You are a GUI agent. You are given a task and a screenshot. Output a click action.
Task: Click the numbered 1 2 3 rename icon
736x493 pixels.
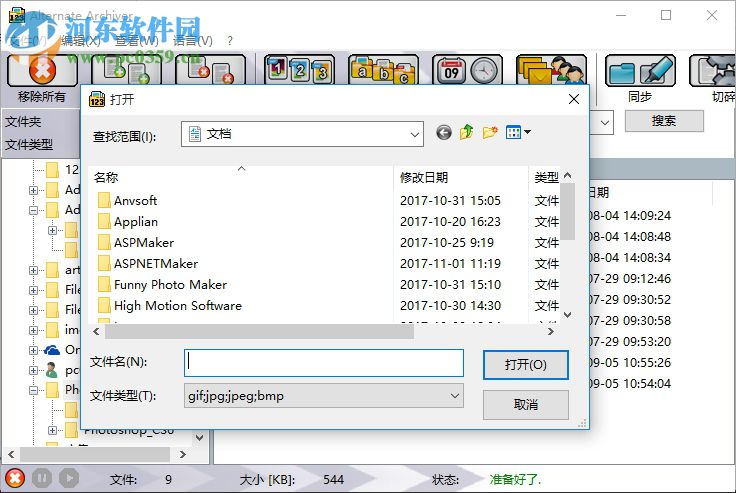coord(299,70)
